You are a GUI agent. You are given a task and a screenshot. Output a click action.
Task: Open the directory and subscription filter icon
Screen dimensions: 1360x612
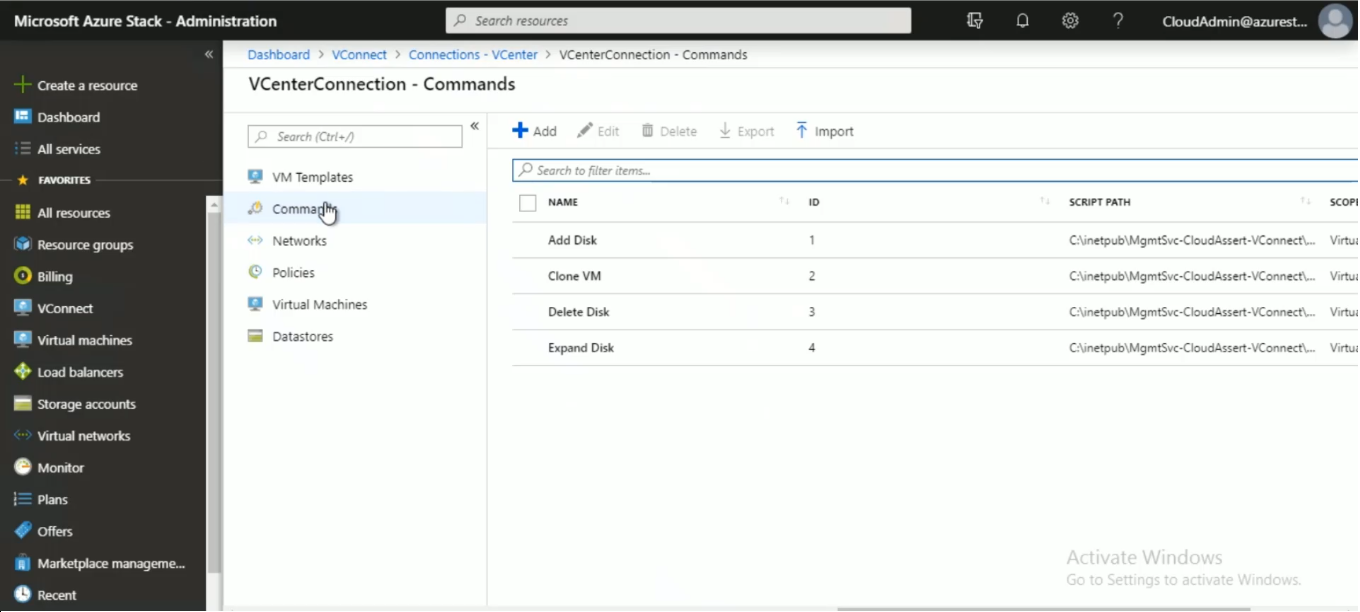[975, 21]
